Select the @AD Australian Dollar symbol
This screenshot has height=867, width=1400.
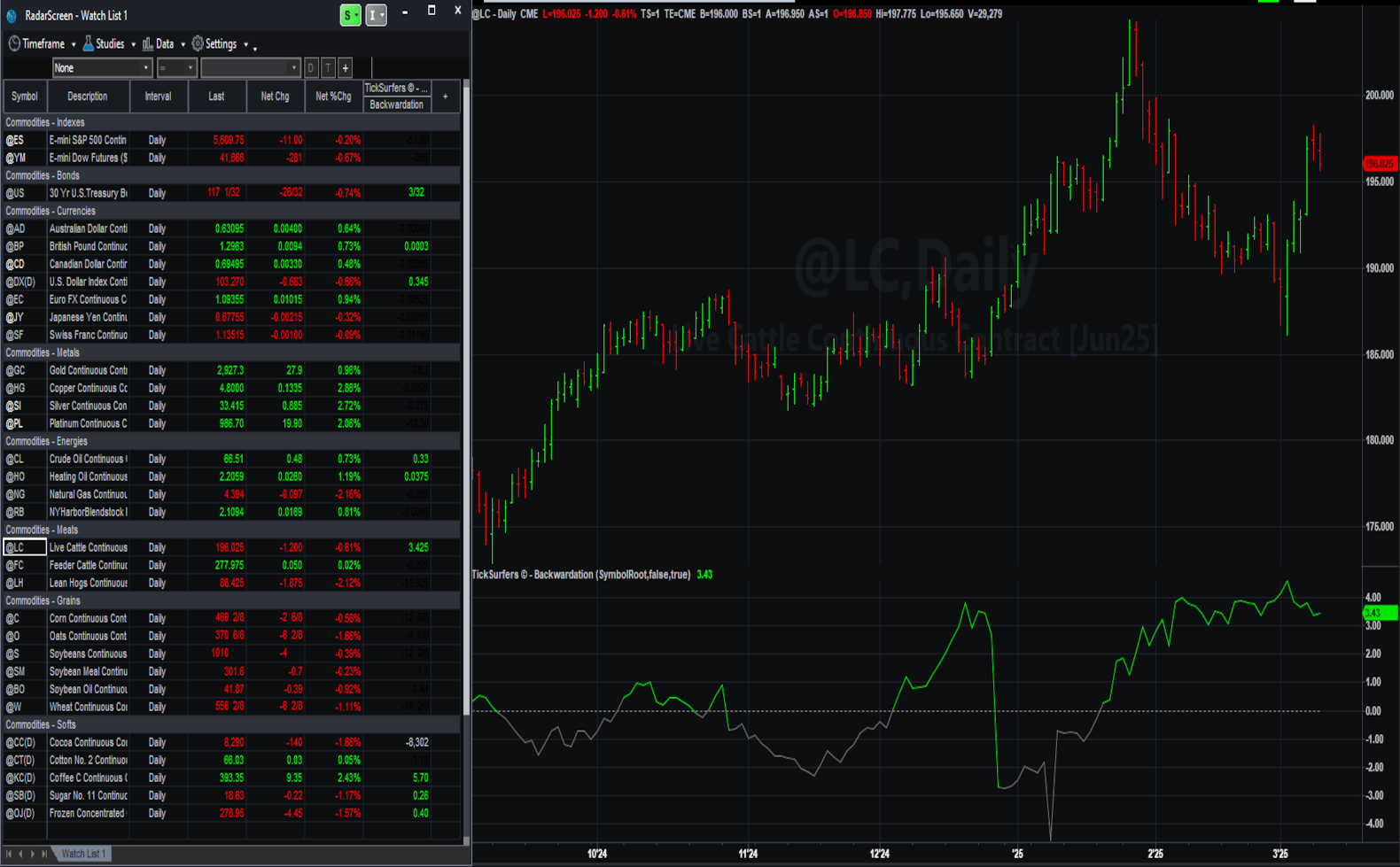[24, 228]
